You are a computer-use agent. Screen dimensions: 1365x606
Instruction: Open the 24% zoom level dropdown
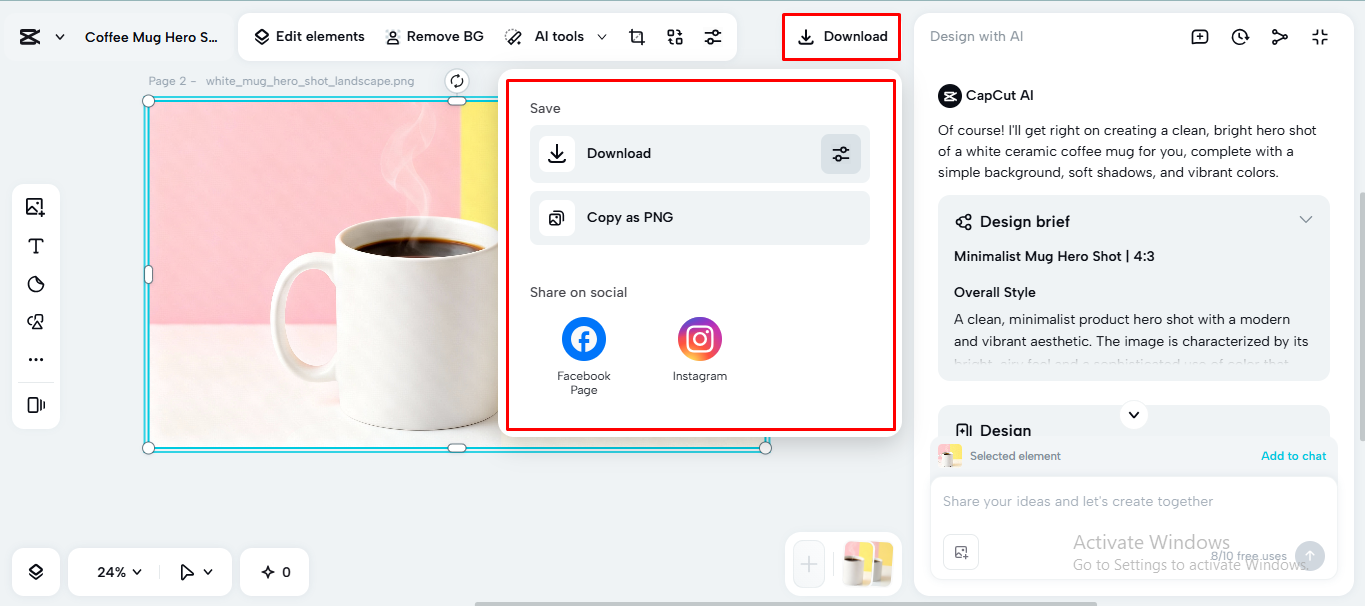[119, 572]
